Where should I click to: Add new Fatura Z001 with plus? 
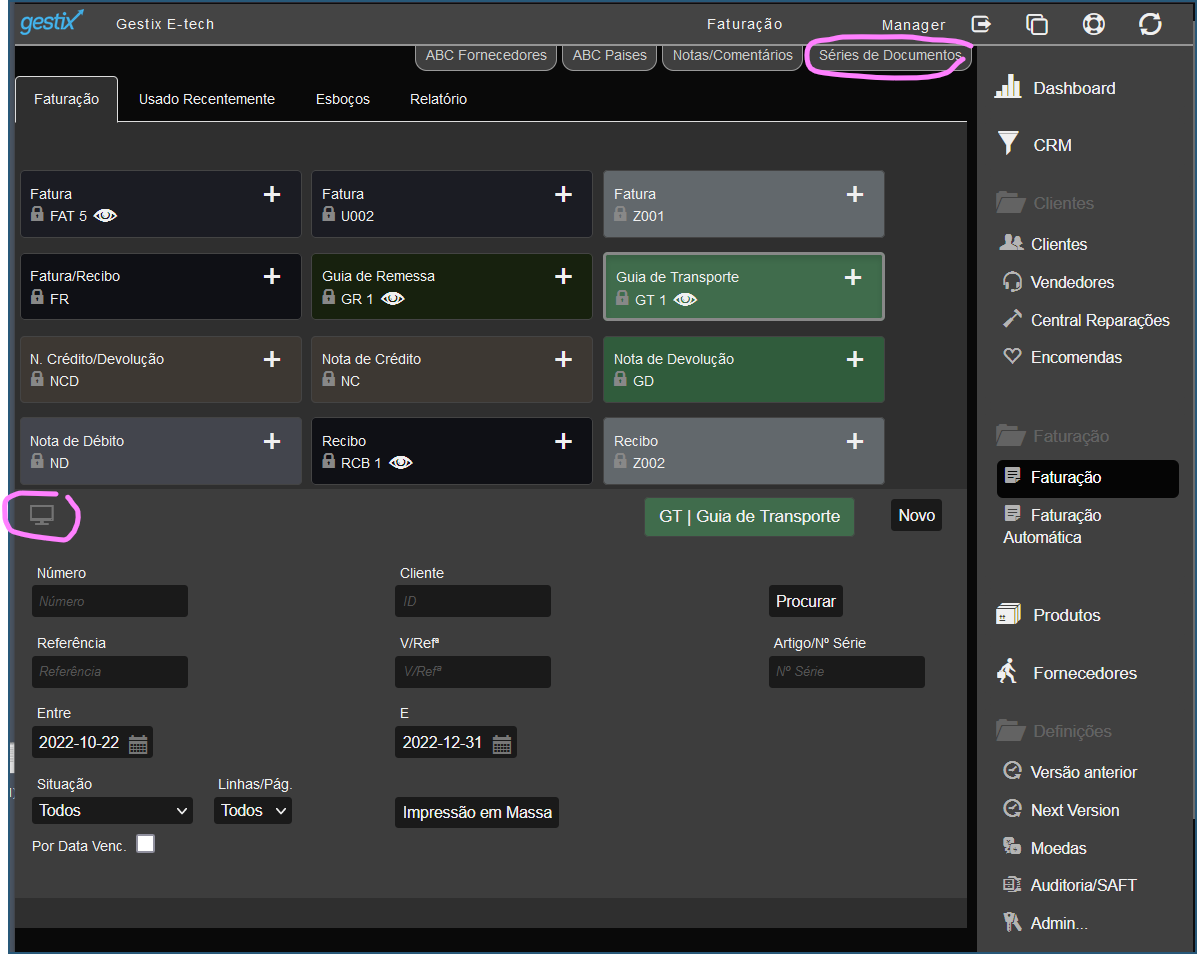tap(855, 195)
